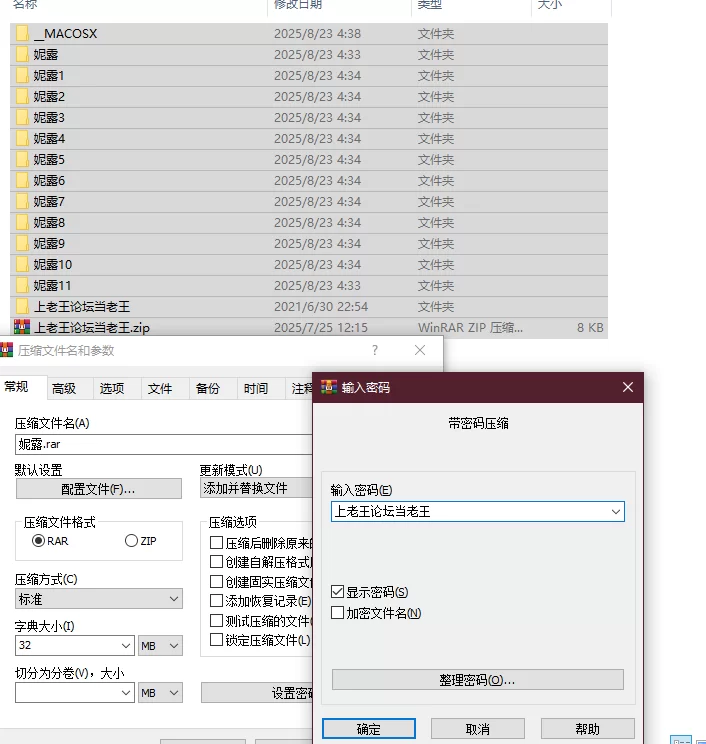Screen dimensions: 706x744
Task: Select the ZIP format radio button
Action: (x=131, y=540)
